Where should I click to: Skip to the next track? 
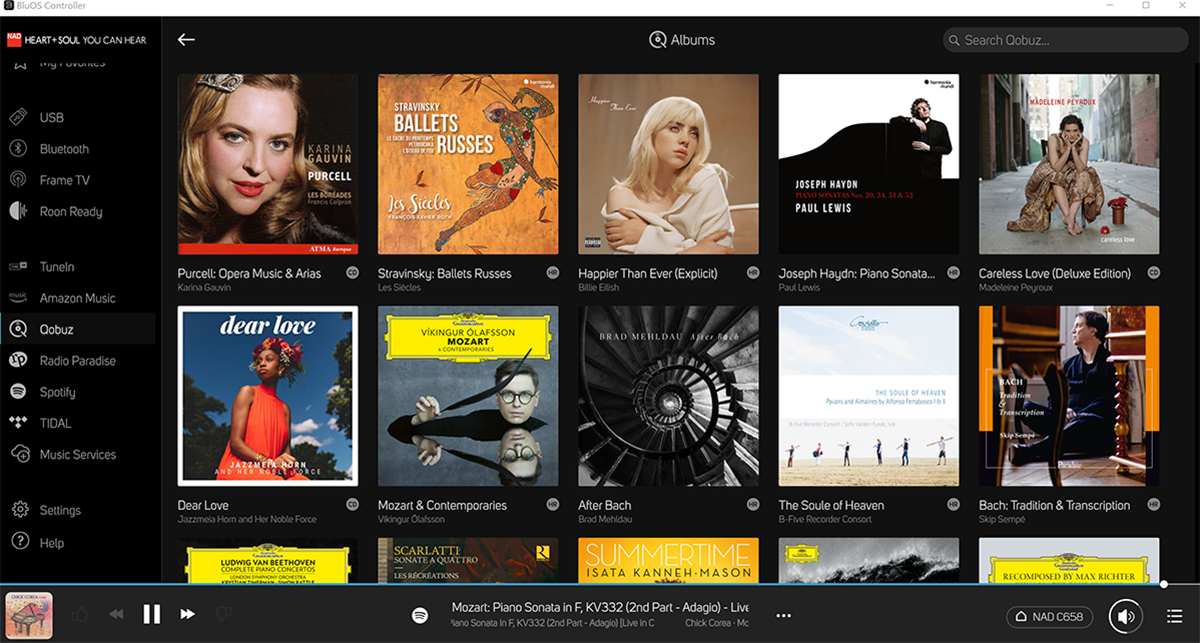coord(187,614)
